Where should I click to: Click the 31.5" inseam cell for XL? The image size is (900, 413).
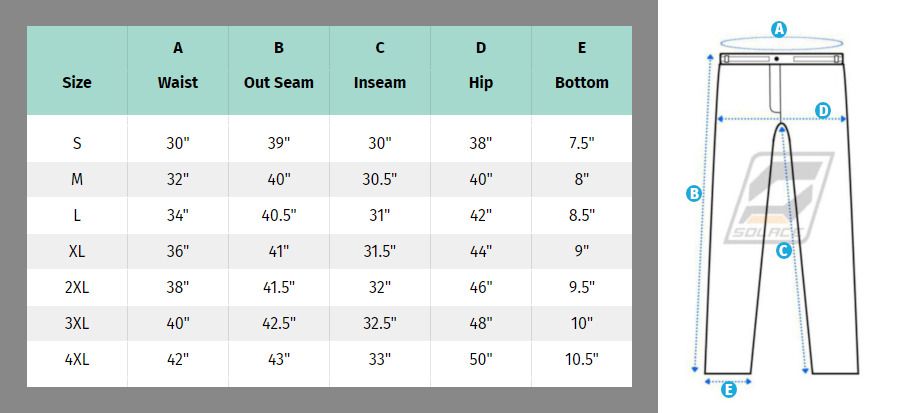379,251
